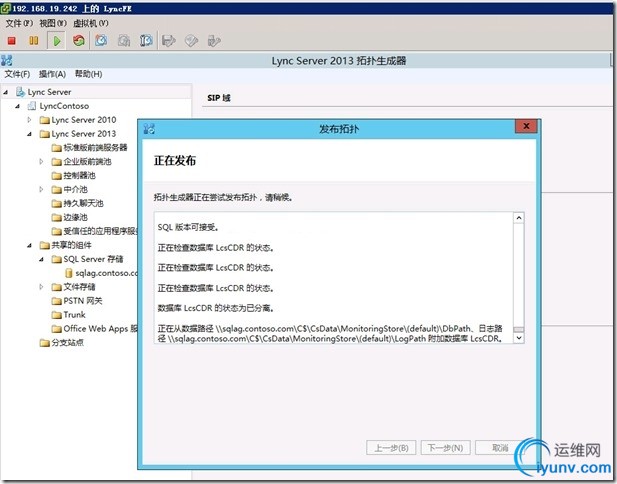Click the log scrollbar up arrow
The image size is (617, 484).
[519, 218]
